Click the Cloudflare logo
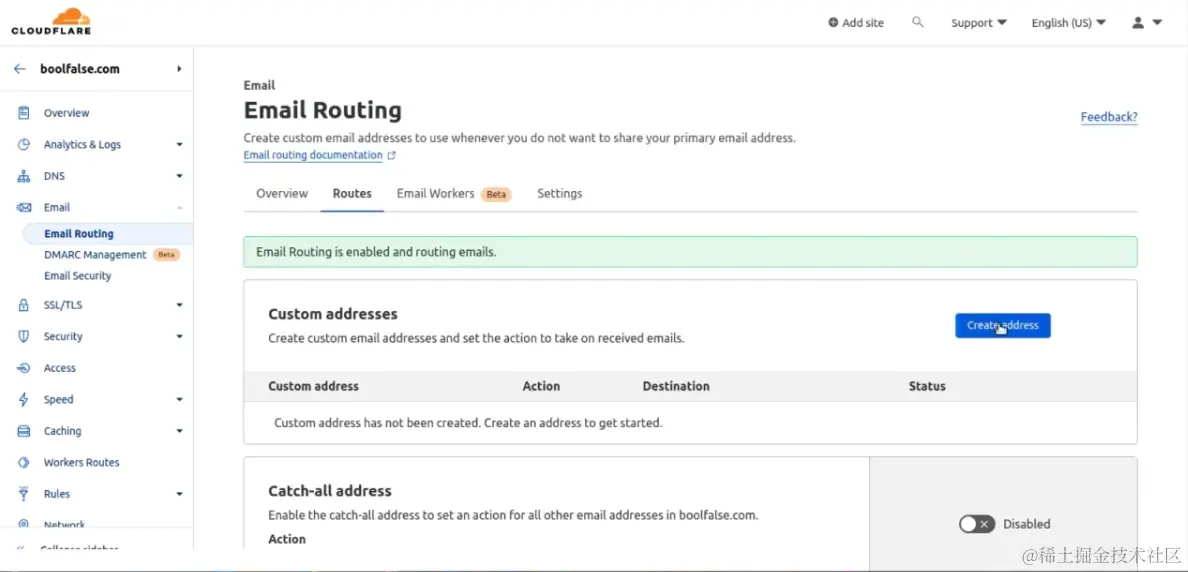1188x572 pixels. click(x=51, y=21)
